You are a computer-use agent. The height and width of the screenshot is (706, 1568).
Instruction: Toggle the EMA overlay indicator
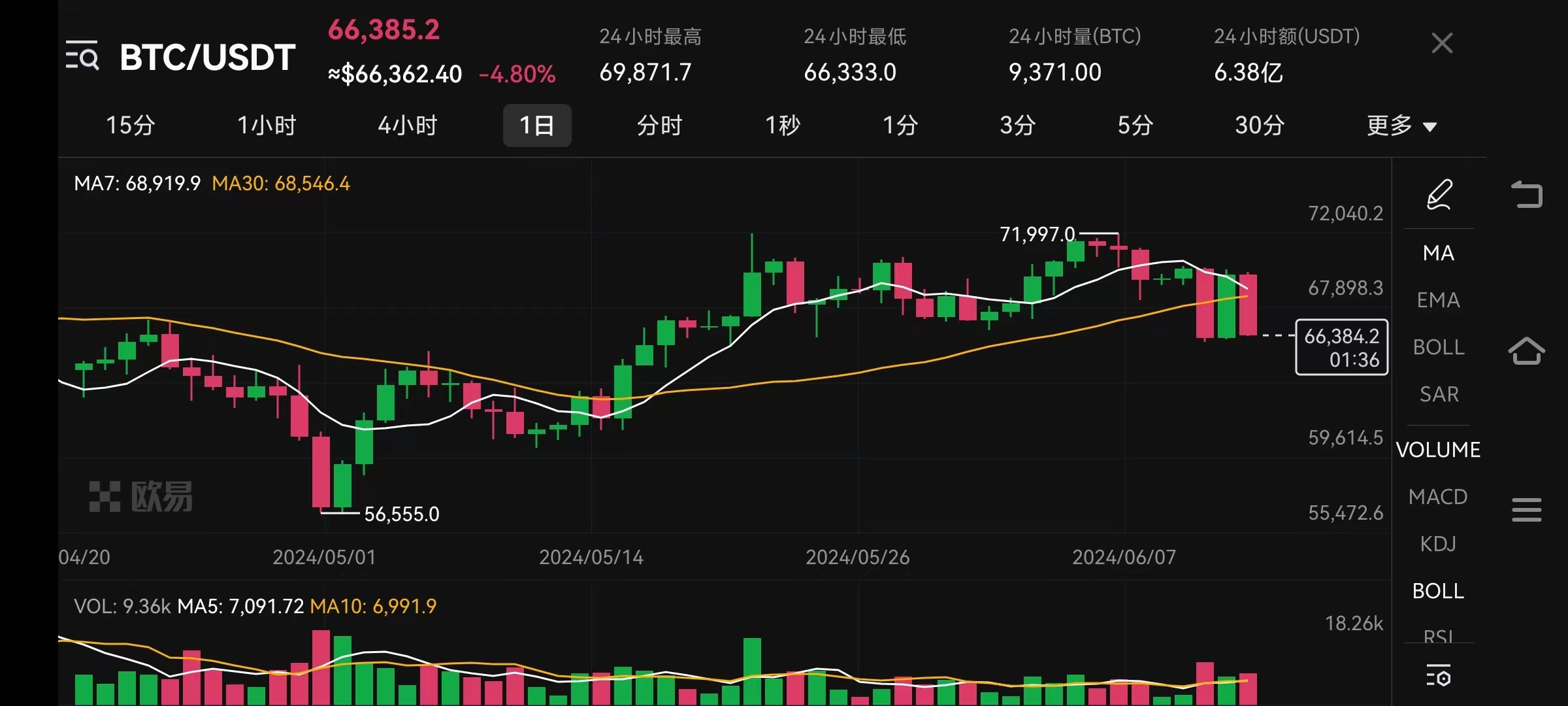point(1439,300)
